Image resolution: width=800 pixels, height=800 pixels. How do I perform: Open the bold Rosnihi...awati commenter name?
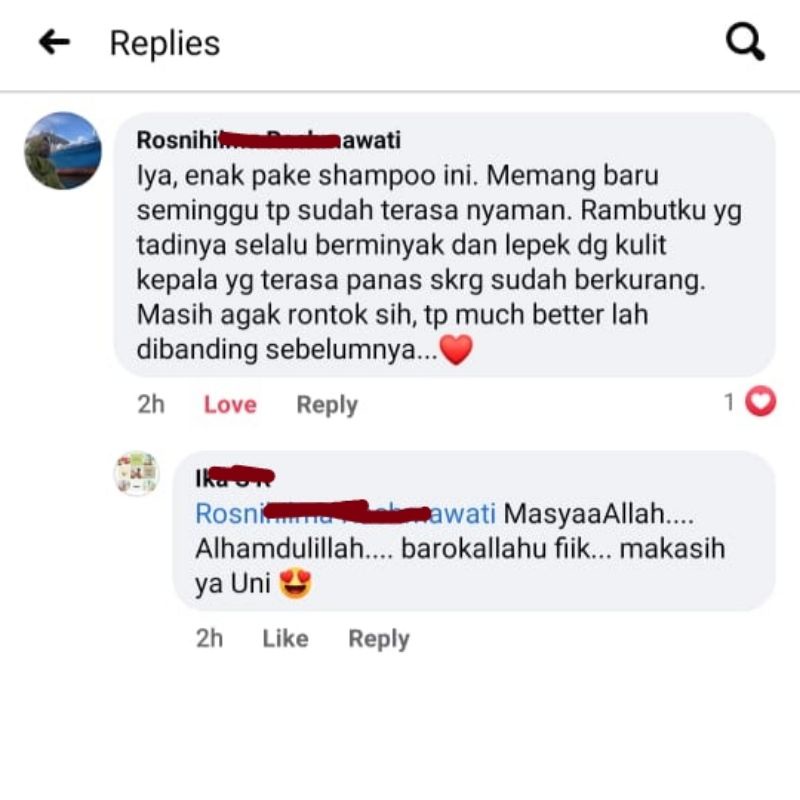pyautogui.click(x=268, y=140)
